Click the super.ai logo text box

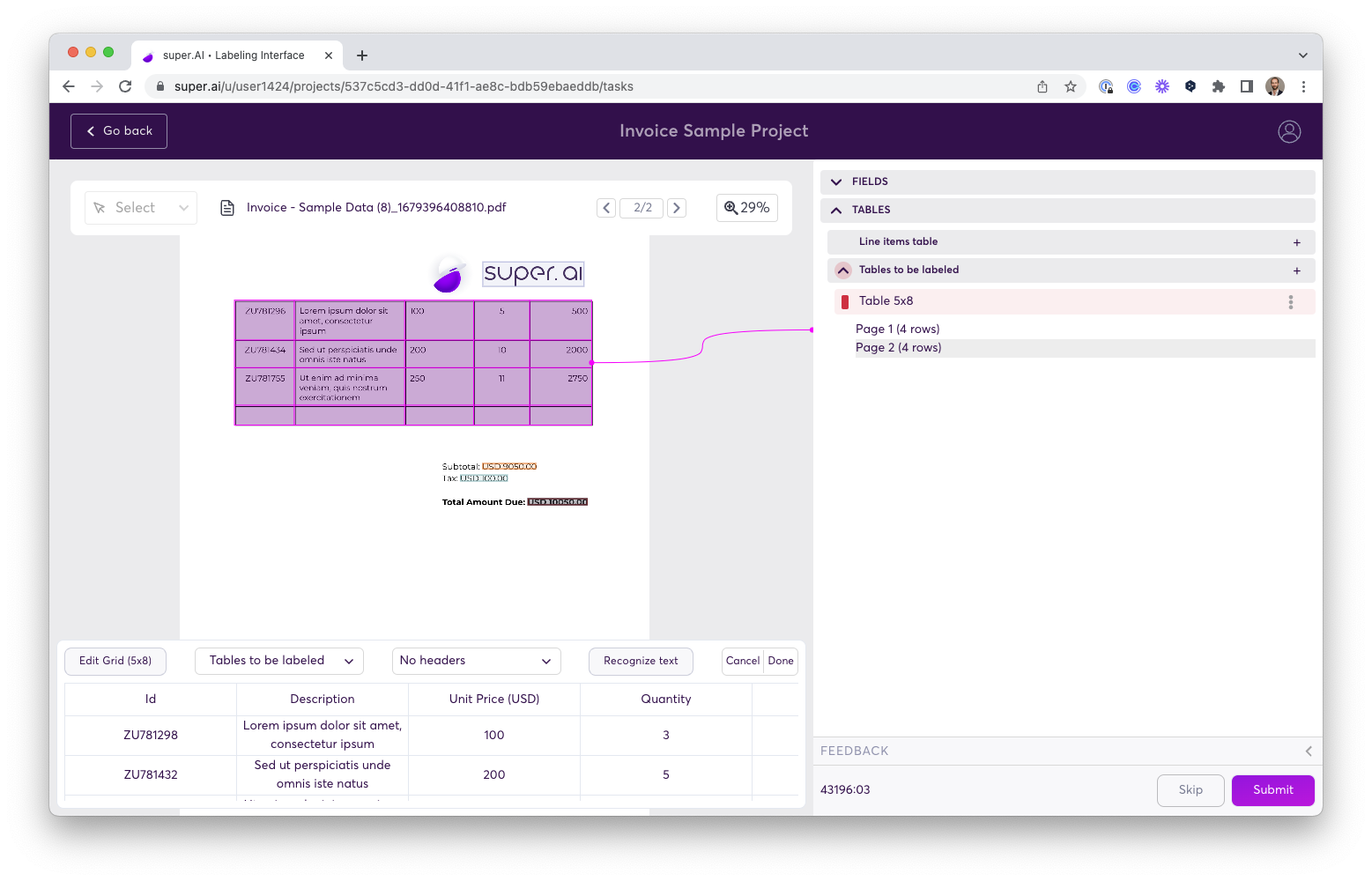[x=533, y=274]
